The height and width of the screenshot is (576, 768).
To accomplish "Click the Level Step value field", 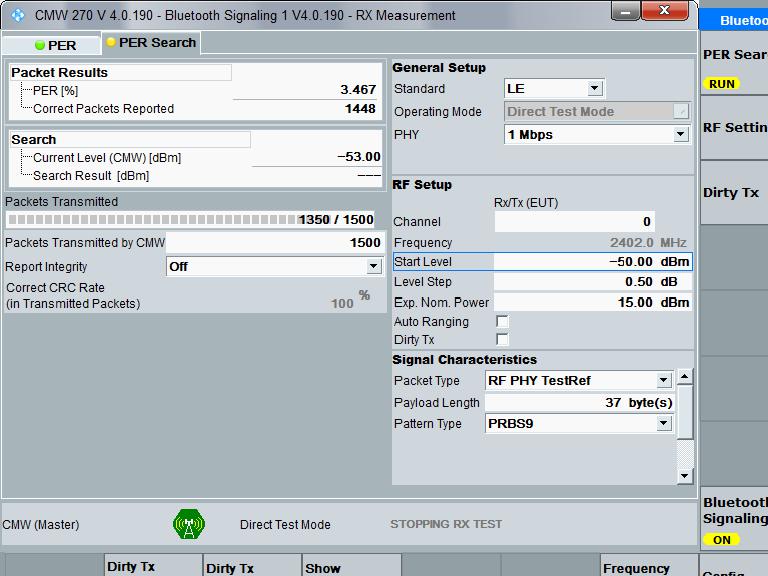I will pos(593,282).
